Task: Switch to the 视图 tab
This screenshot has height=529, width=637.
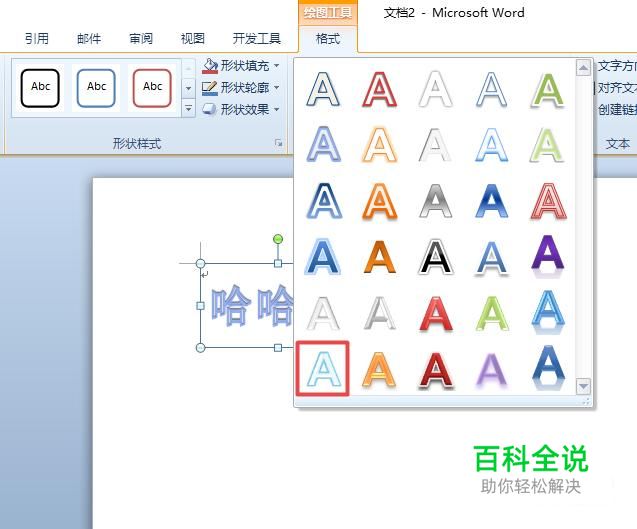Action: click(193, 39)
